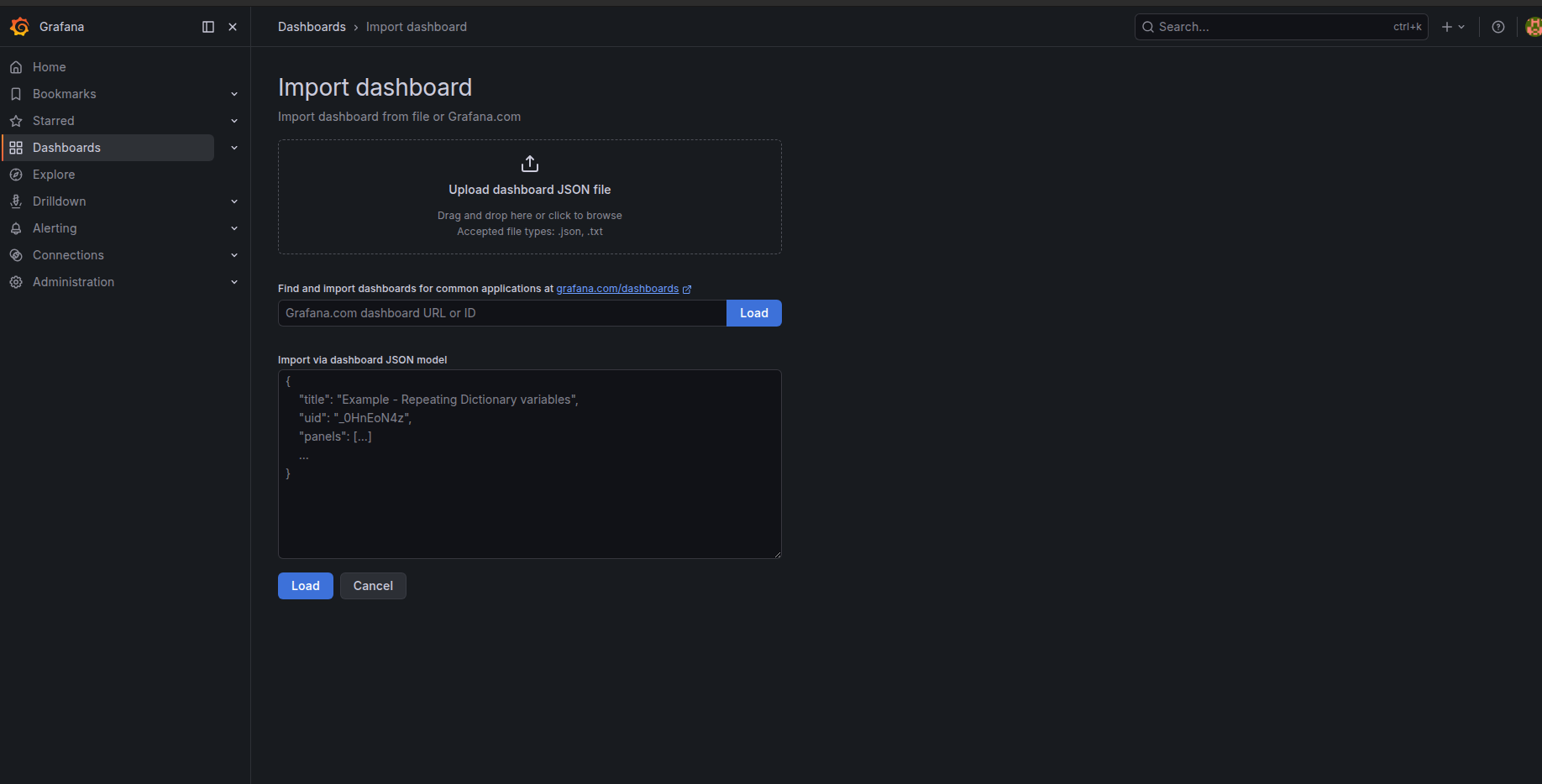Click inside the dashboard JSON model textarea
Screen dimensions: 1542x784
[530, 464]
